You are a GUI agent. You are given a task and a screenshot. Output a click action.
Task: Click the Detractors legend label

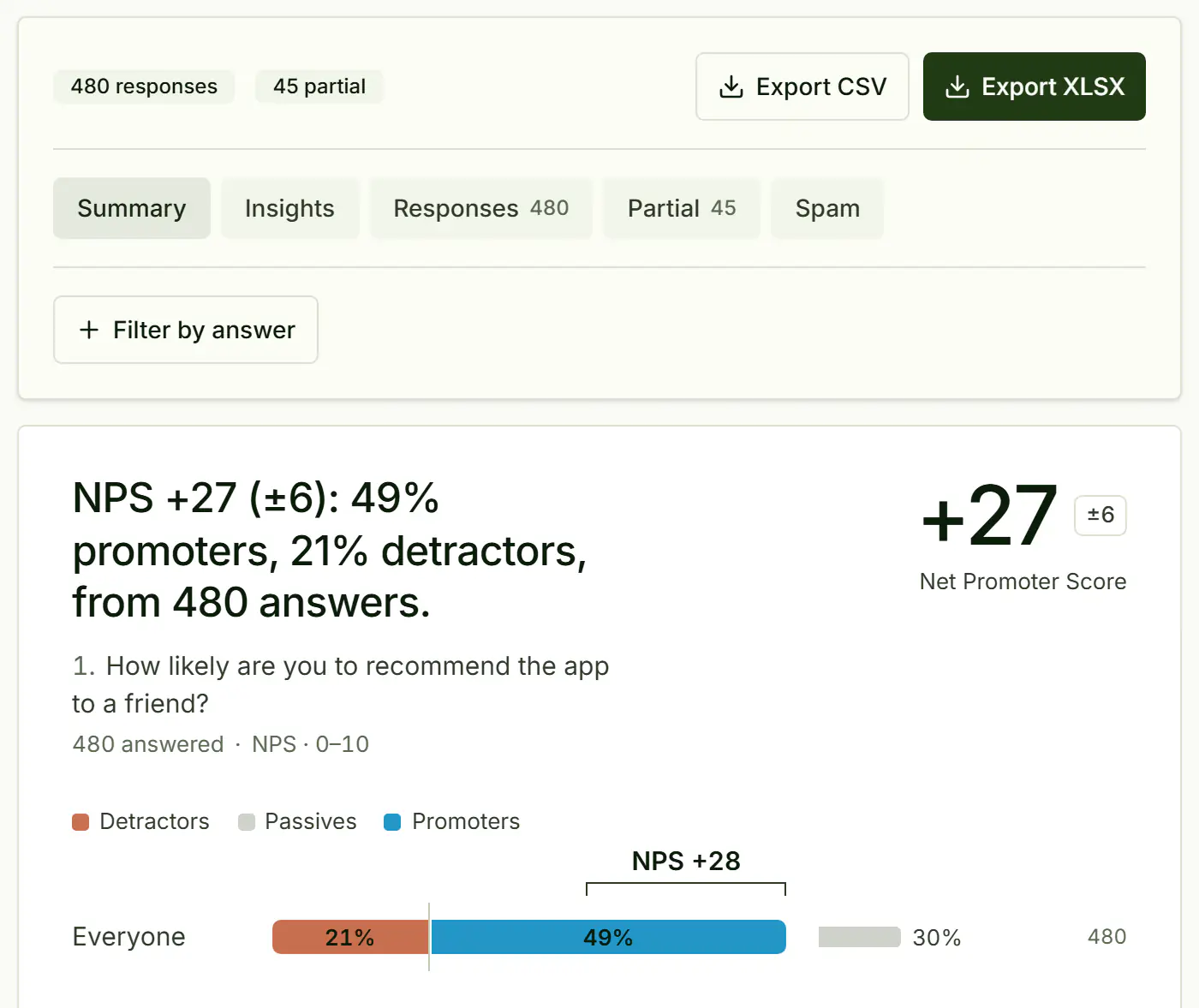154,822
